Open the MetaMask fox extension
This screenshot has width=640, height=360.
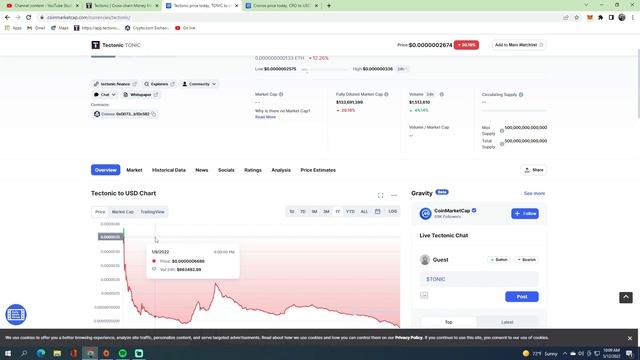(x=590, y=18)
